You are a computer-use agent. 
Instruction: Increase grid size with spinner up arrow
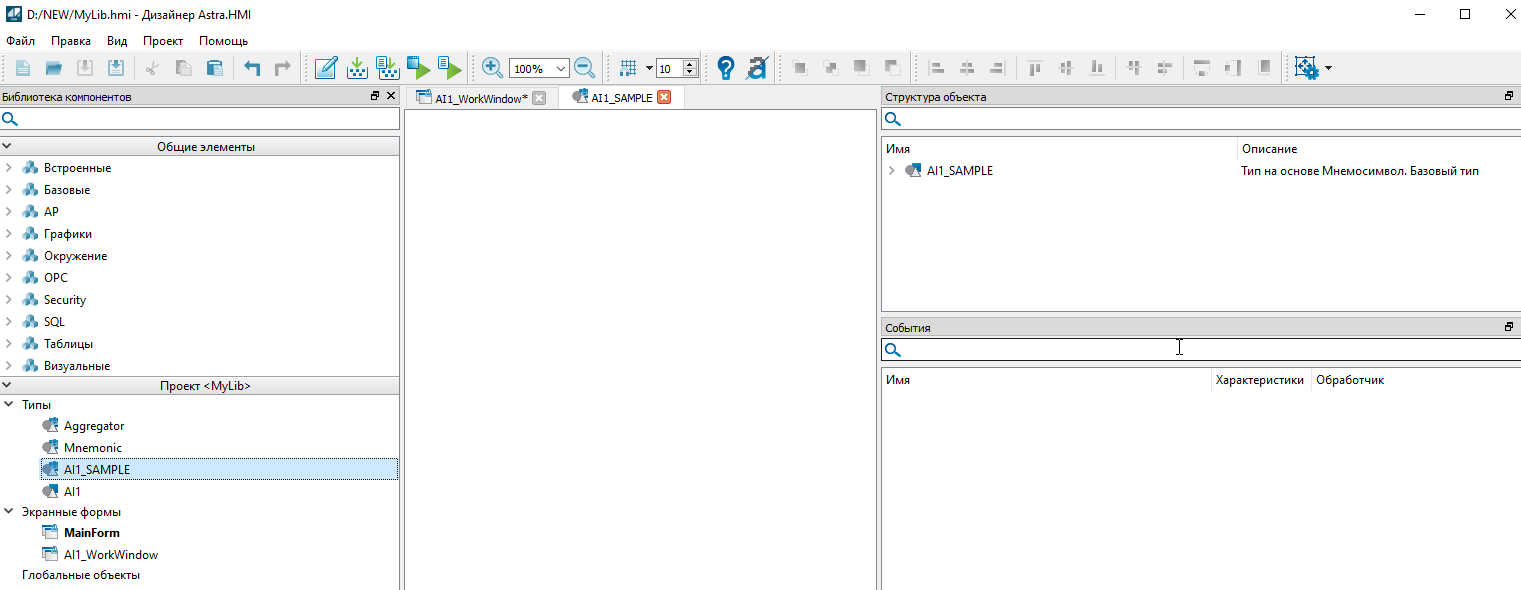coord(690,64)
